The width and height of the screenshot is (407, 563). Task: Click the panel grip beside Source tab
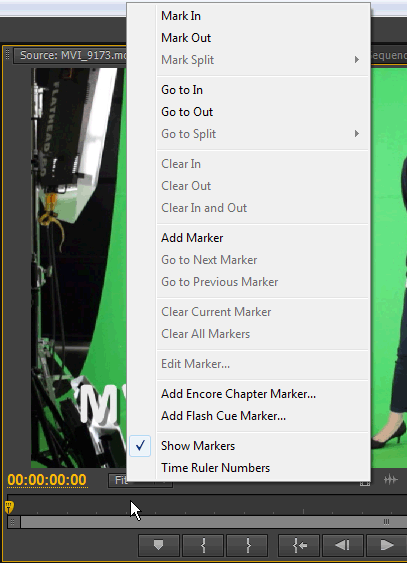pyautogui.click(x=7, y=55)
